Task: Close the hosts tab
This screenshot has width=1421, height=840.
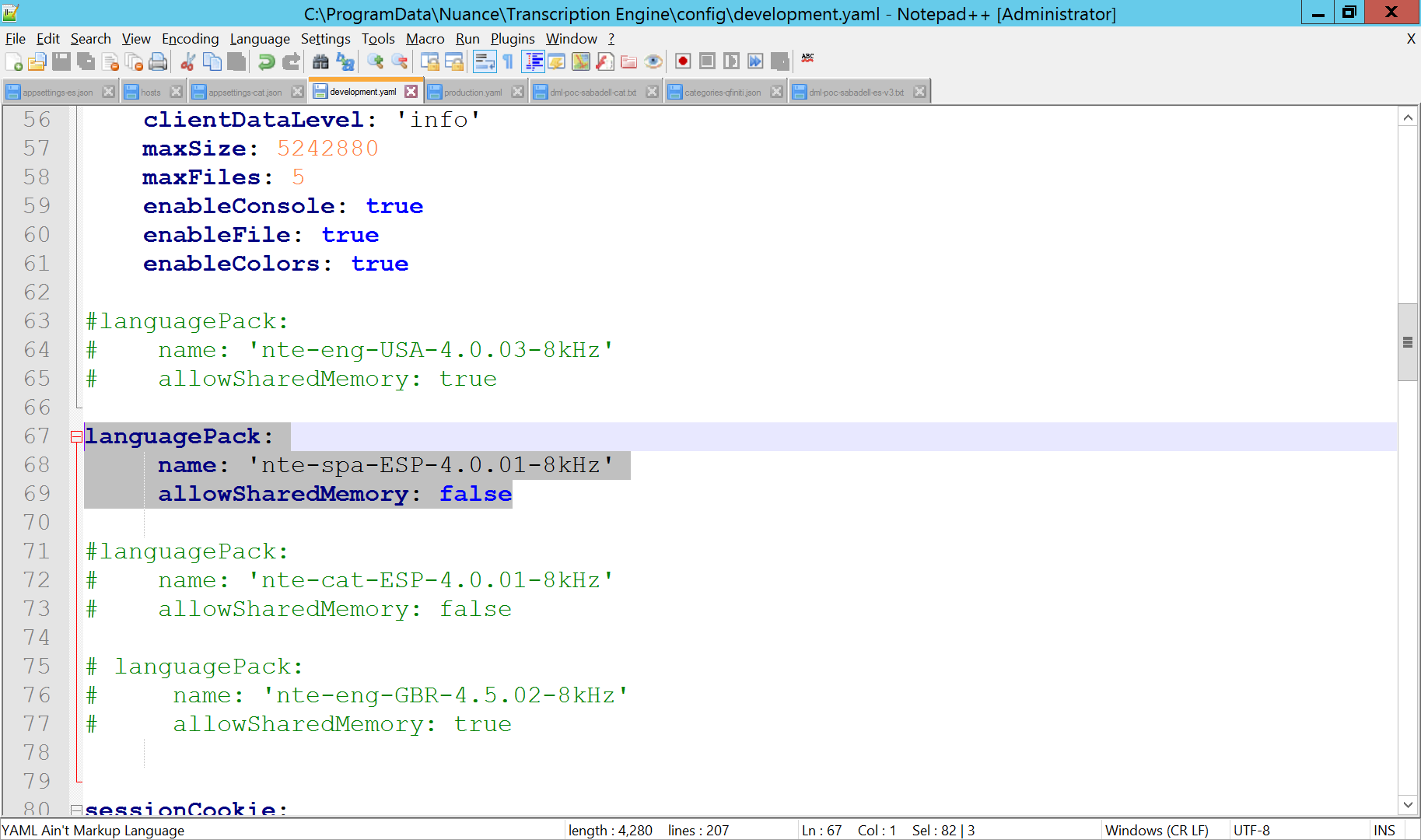Action: 177,91
